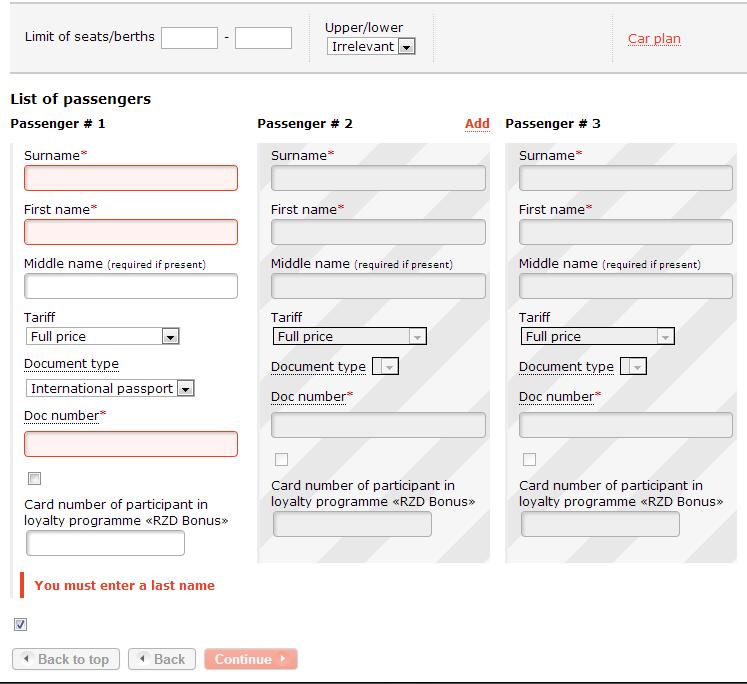Click the Add link next to Passenger # 2
747x684 pixels.
click(x=477, y=123)
